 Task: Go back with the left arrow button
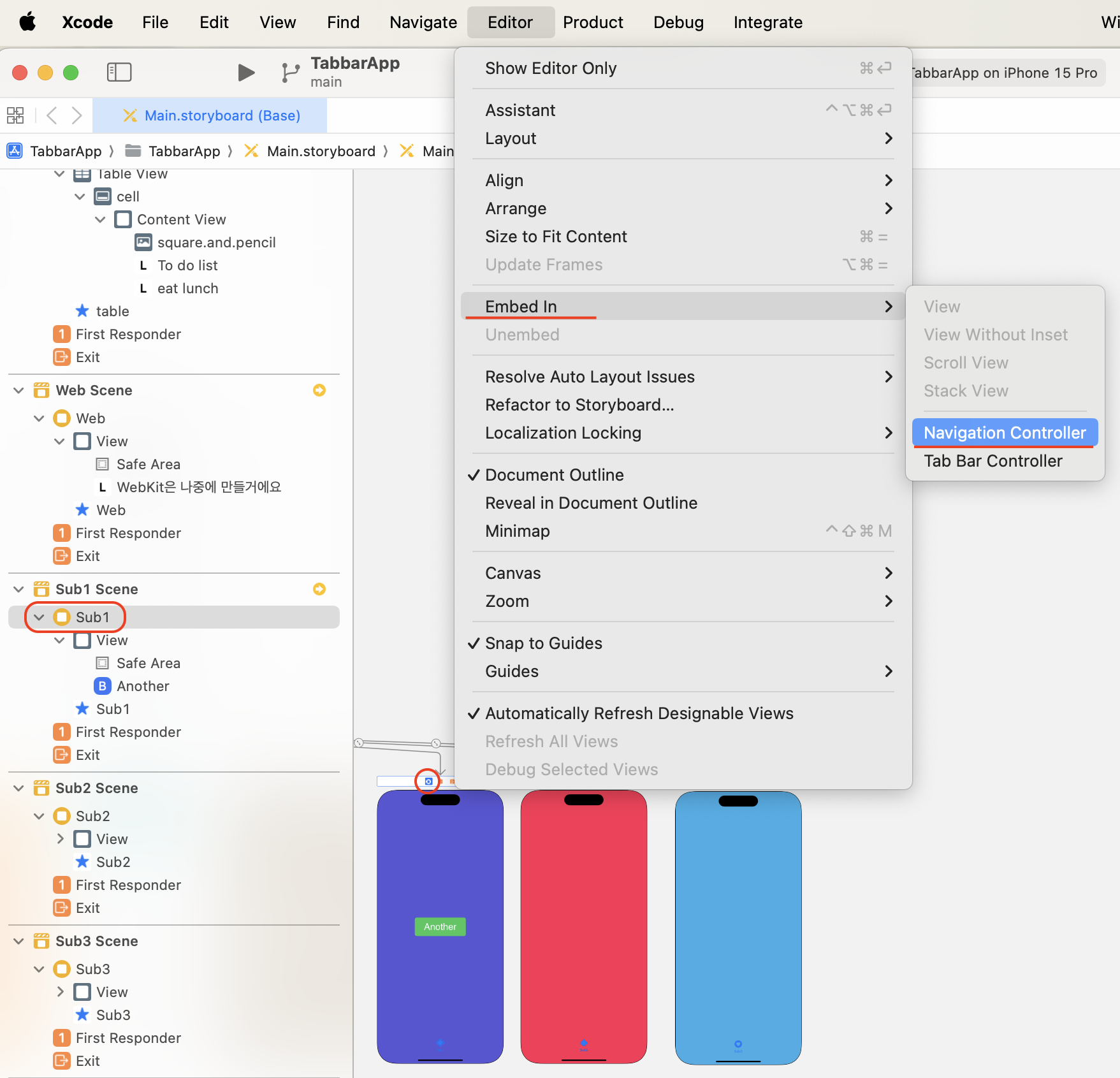[x=52, y=115]
